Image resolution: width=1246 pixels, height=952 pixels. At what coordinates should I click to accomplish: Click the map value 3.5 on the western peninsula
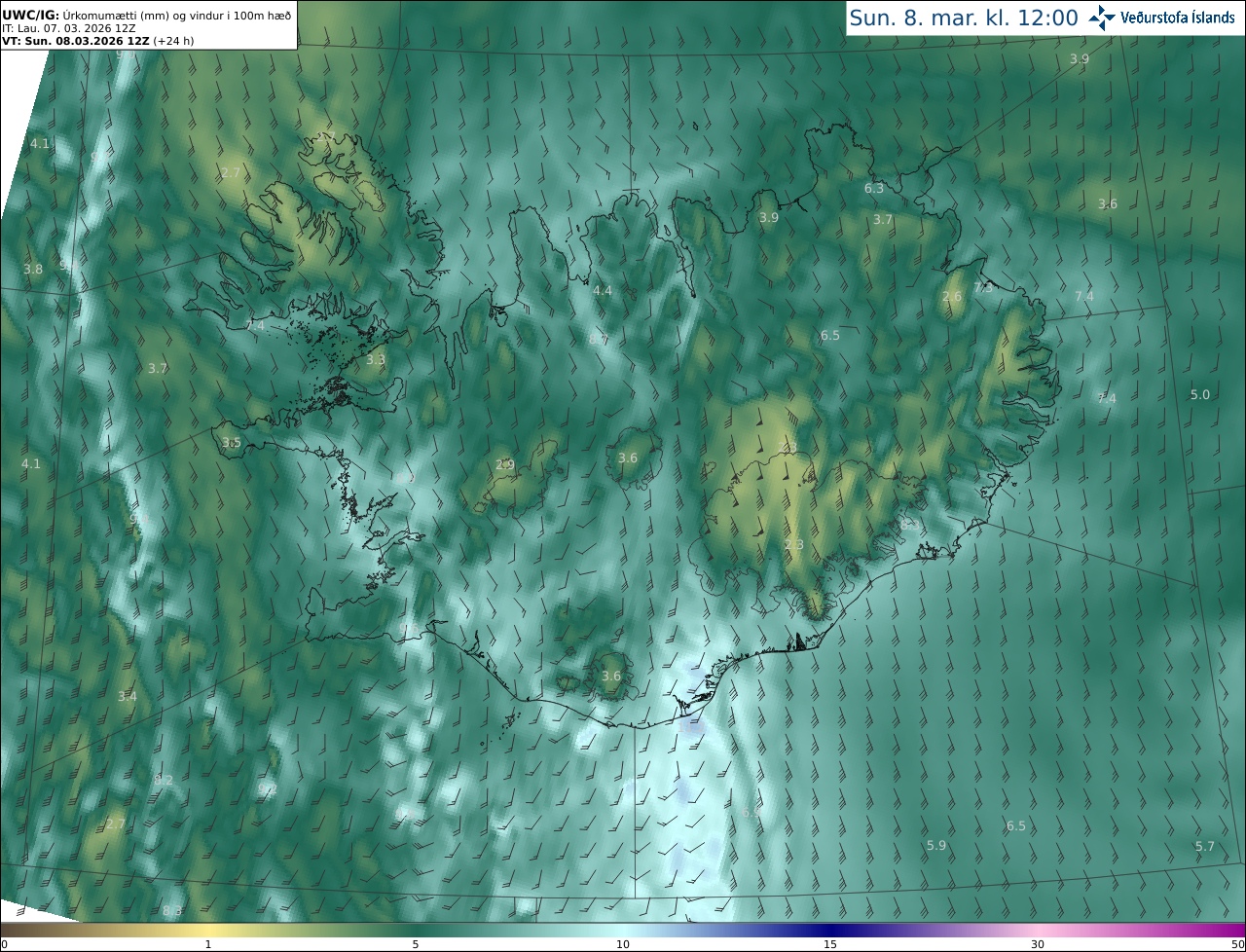click(231, 442)
